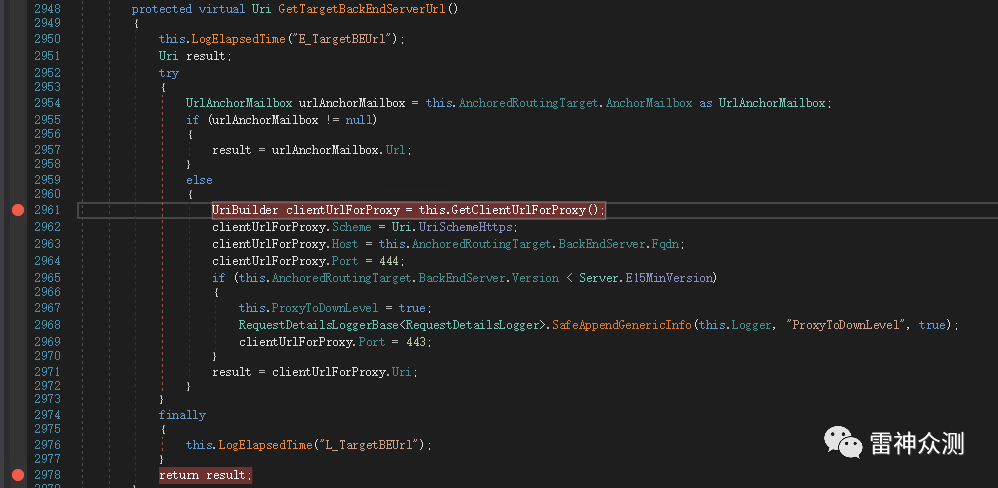
Task: Click the Logger property on line 2968
Action: coord(751,325)
